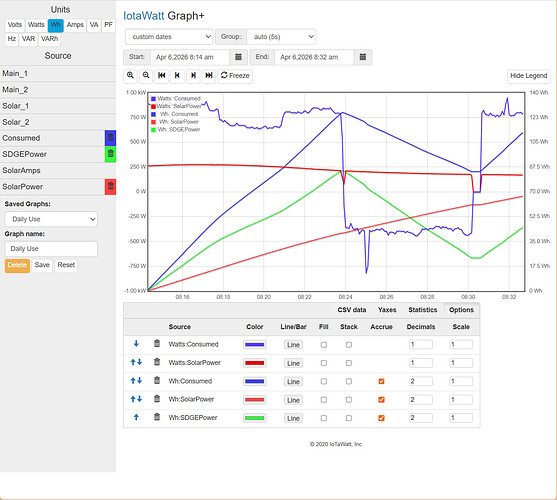
Task: Click the Start date input field
Action: [x=190, y=57]
